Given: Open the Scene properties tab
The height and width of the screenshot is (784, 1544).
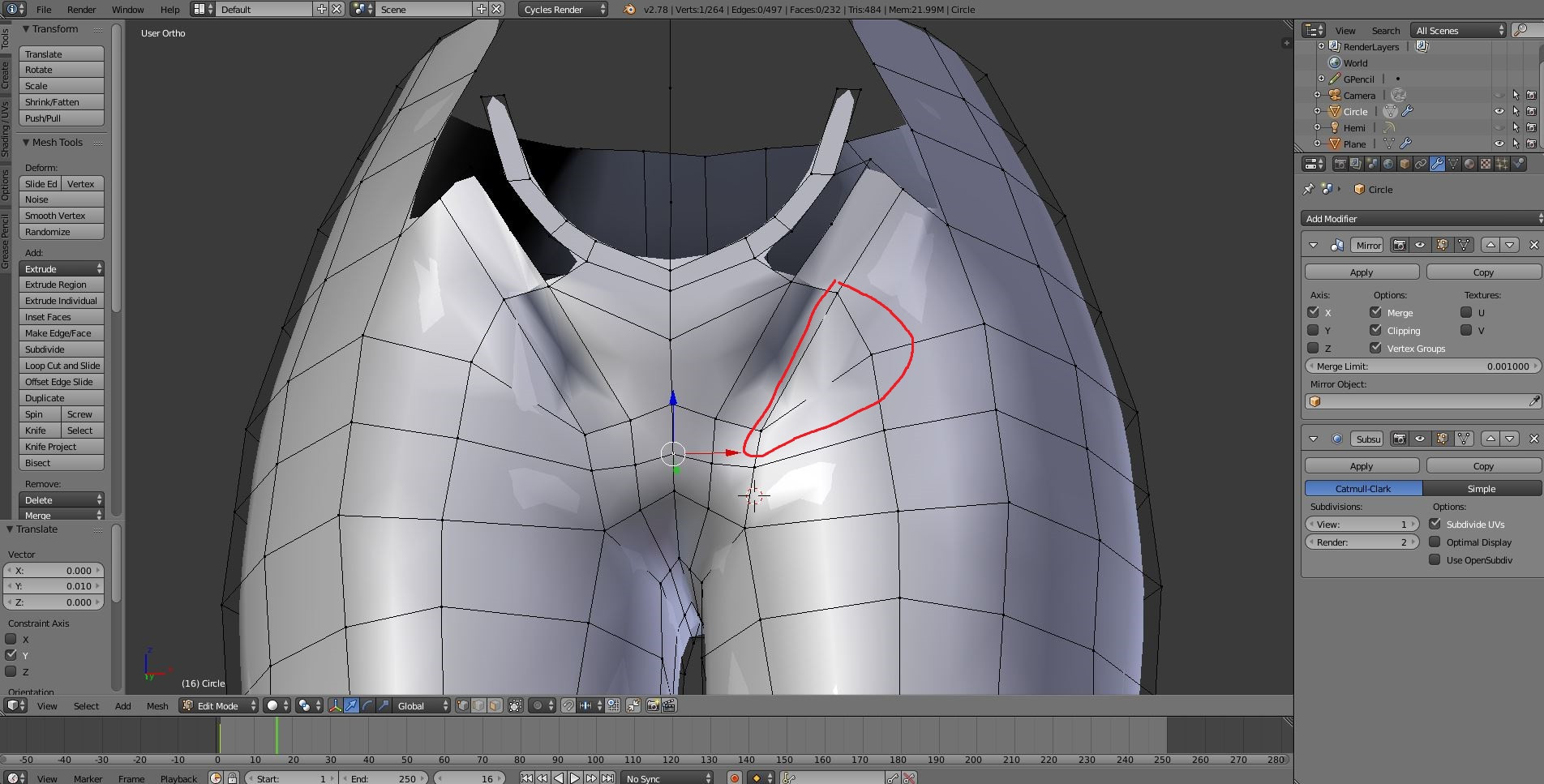Looking at the screenshot, I should (x=1372, y=164).
